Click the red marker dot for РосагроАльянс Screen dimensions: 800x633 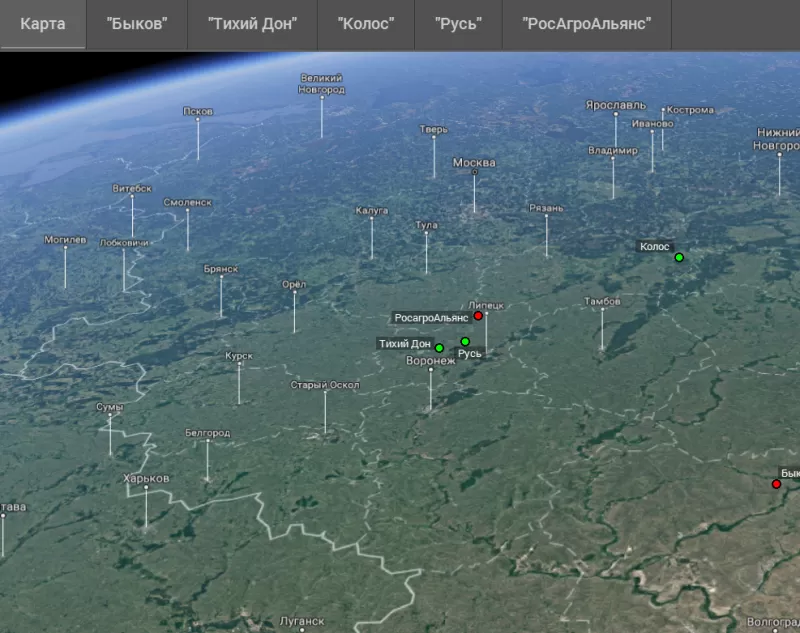pyautogui.click(x=478, y=316)
